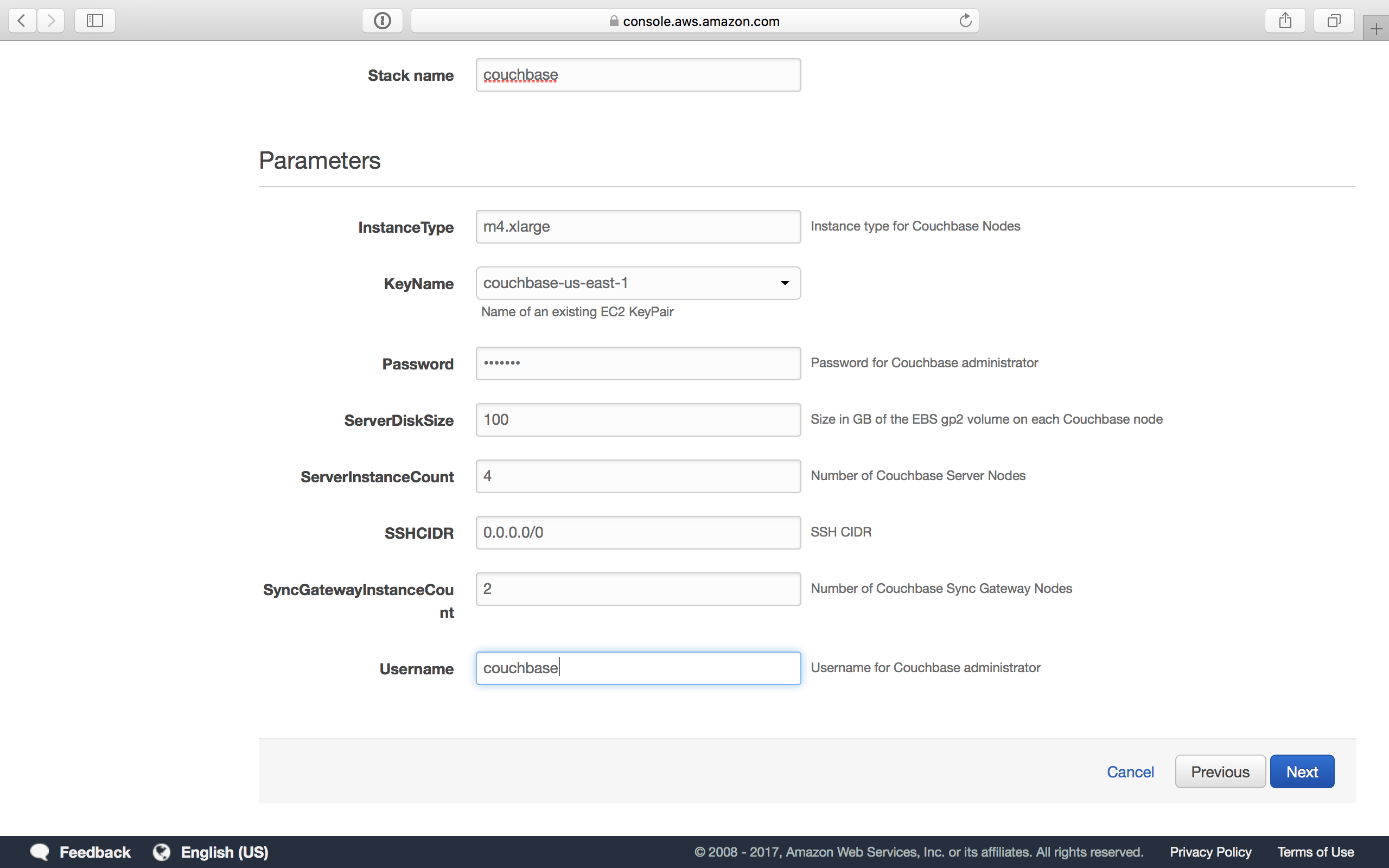
Task: Click the SSHCIDR input field
Action: point(638,533)
